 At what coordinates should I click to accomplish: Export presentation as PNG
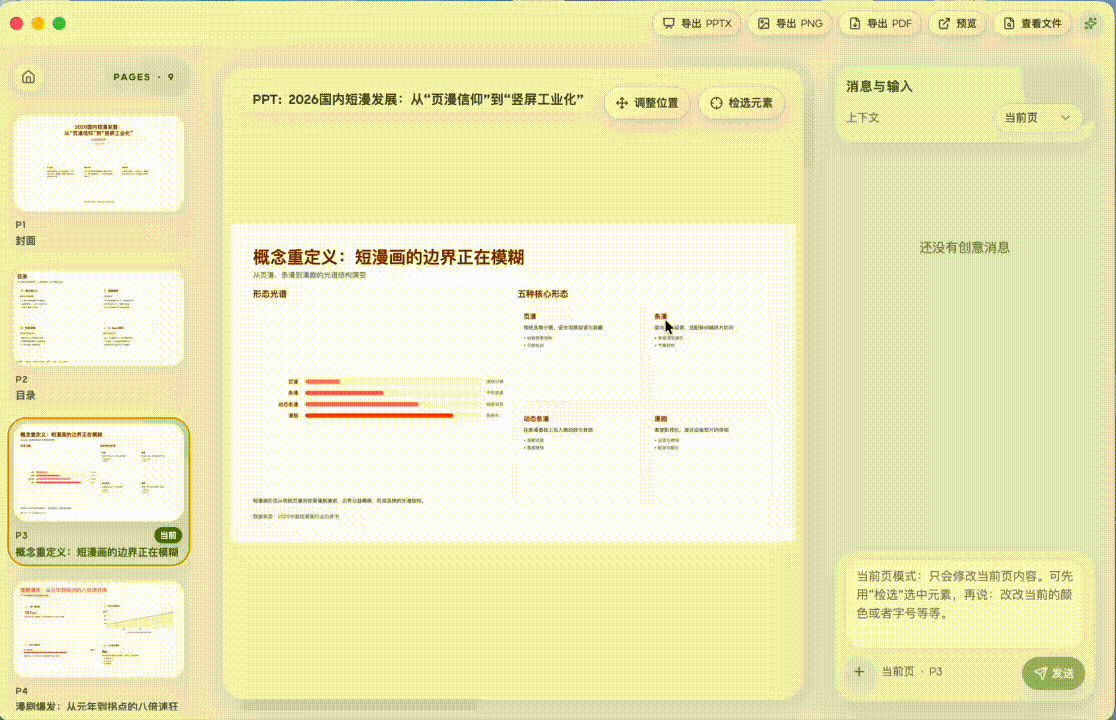pyautogui.click(x=790, y=23)
